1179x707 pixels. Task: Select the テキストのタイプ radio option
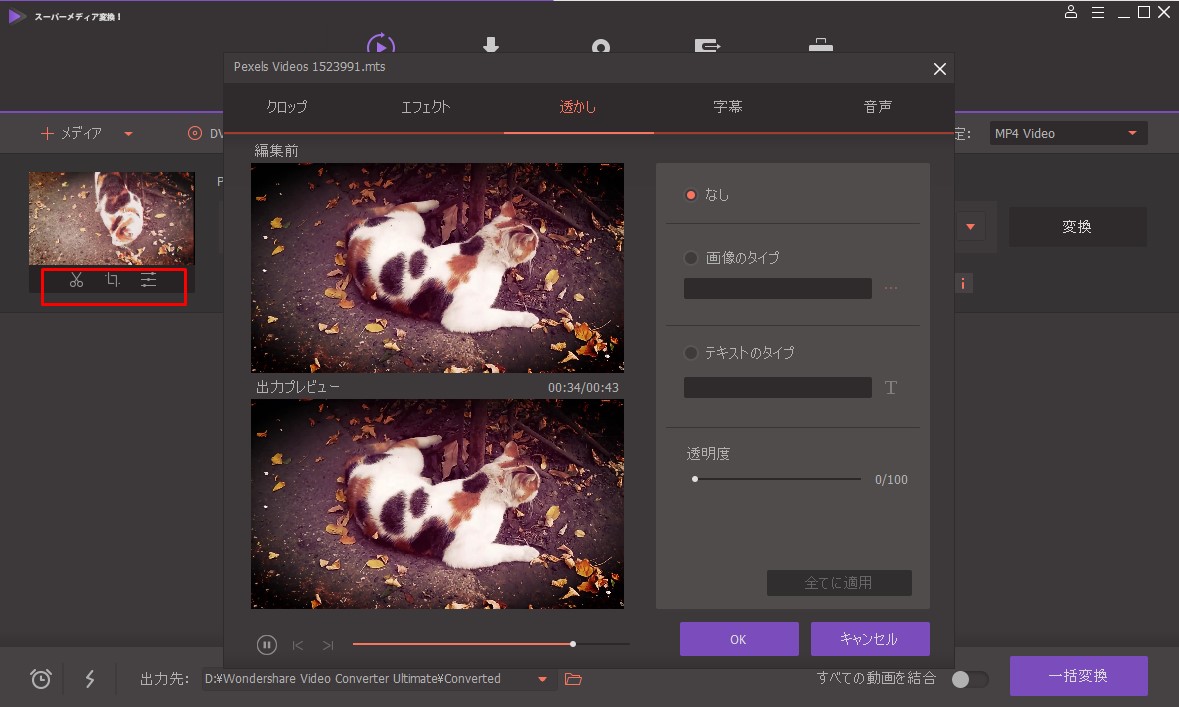pyautogui.click(x=690, y=353)
